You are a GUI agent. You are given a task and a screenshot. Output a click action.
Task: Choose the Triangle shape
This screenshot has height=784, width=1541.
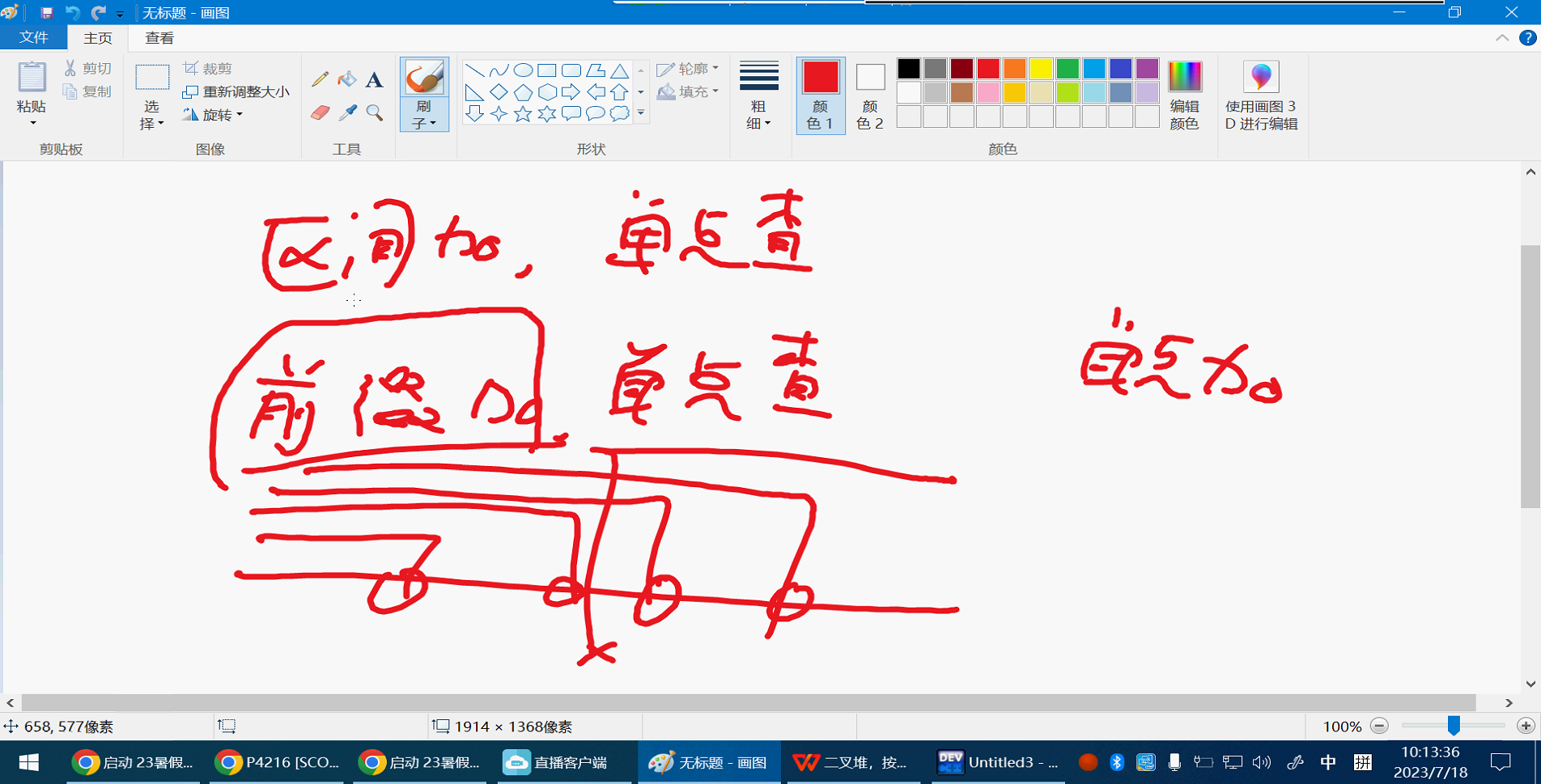[x=620, y=70]
